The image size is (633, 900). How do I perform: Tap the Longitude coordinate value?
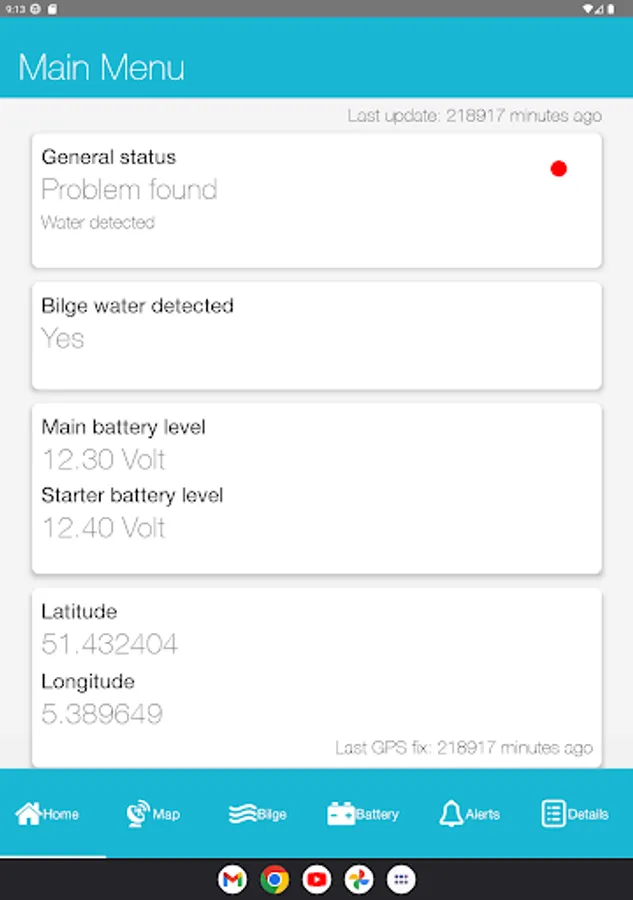coord(102,714)
